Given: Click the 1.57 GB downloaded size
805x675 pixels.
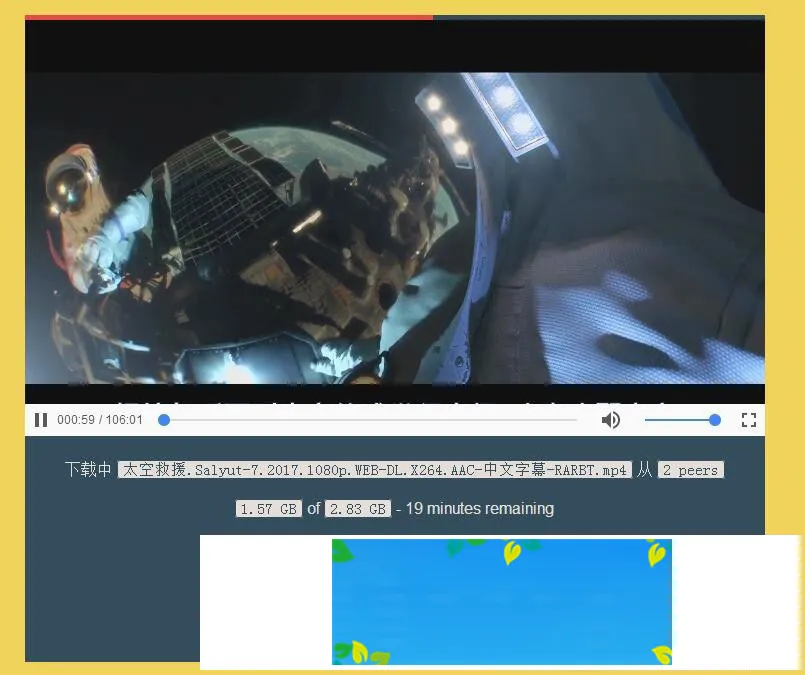Looking at the screenshot, I should (268, 508).
